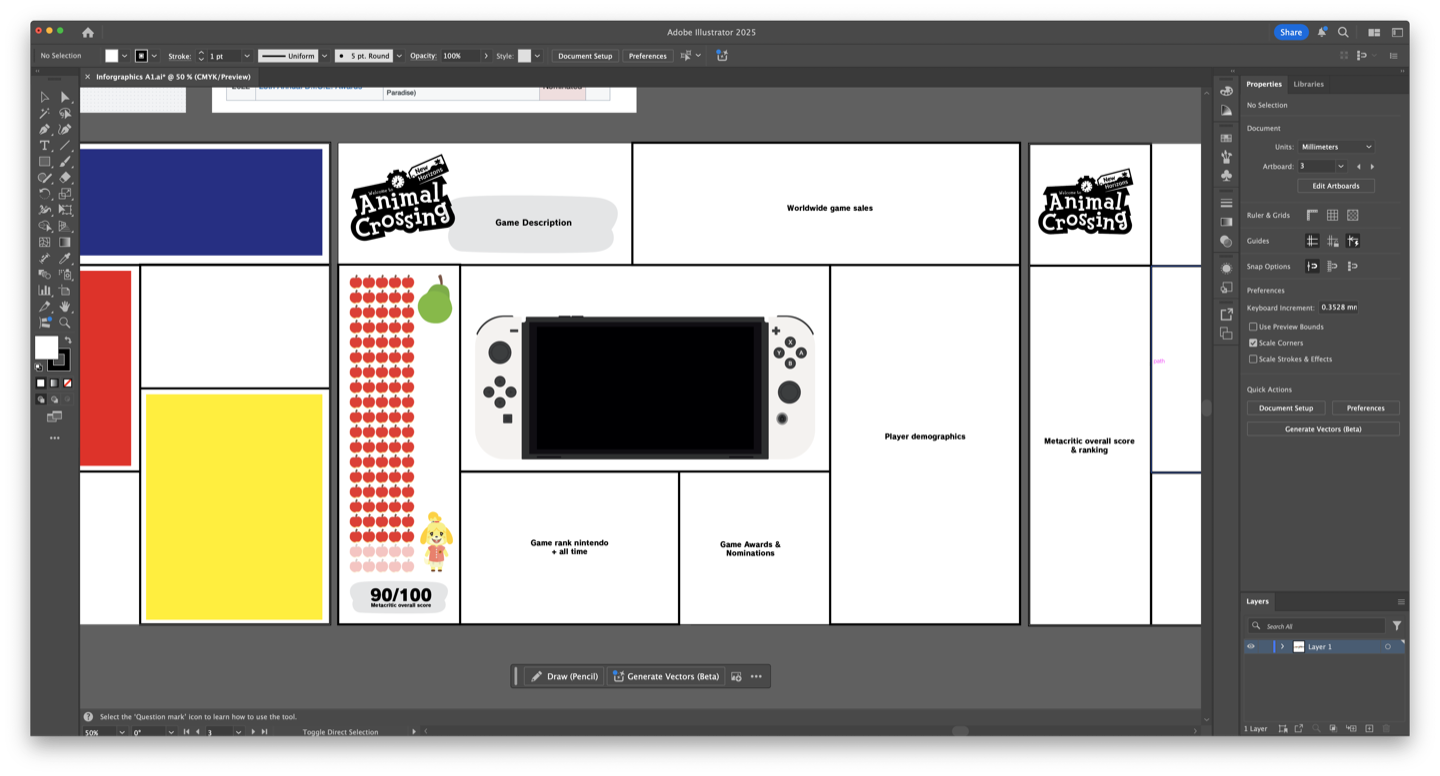Click Generate Vectors (Beta) in Properties panel

click(x=1323, y=429)
